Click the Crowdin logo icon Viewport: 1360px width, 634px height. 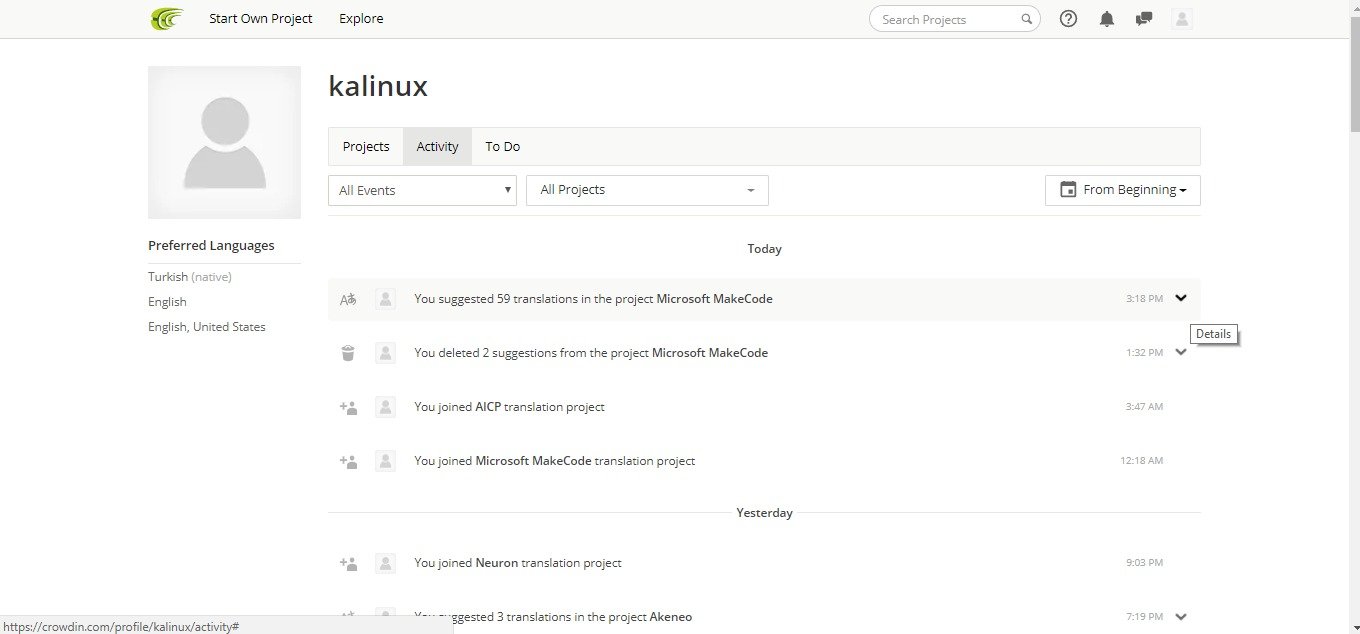coord(167,19)
